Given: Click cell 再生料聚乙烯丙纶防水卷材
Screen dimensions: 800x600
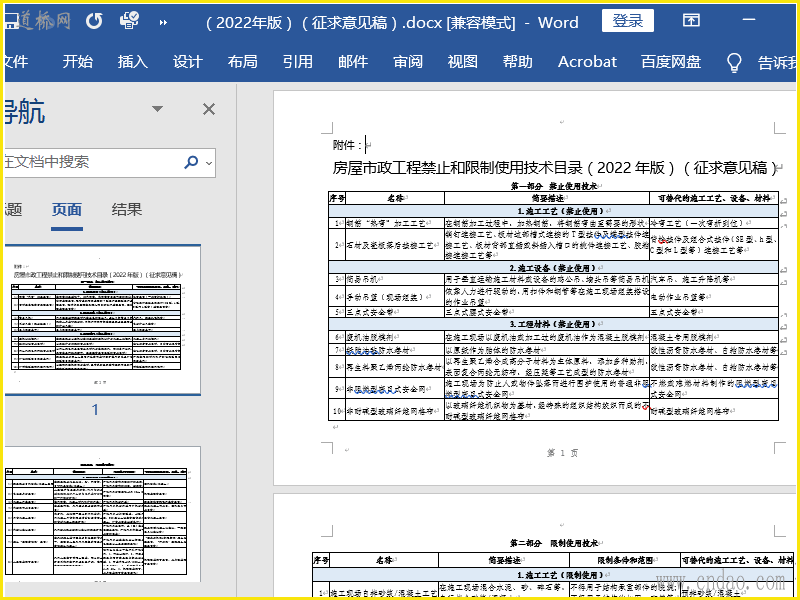Looking at the screenshot, I should (393, 366).
